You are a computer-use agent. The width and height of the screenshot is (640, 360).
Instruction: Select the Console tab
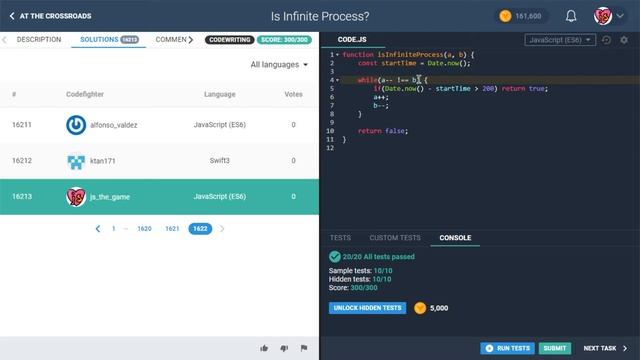(455, 238)
